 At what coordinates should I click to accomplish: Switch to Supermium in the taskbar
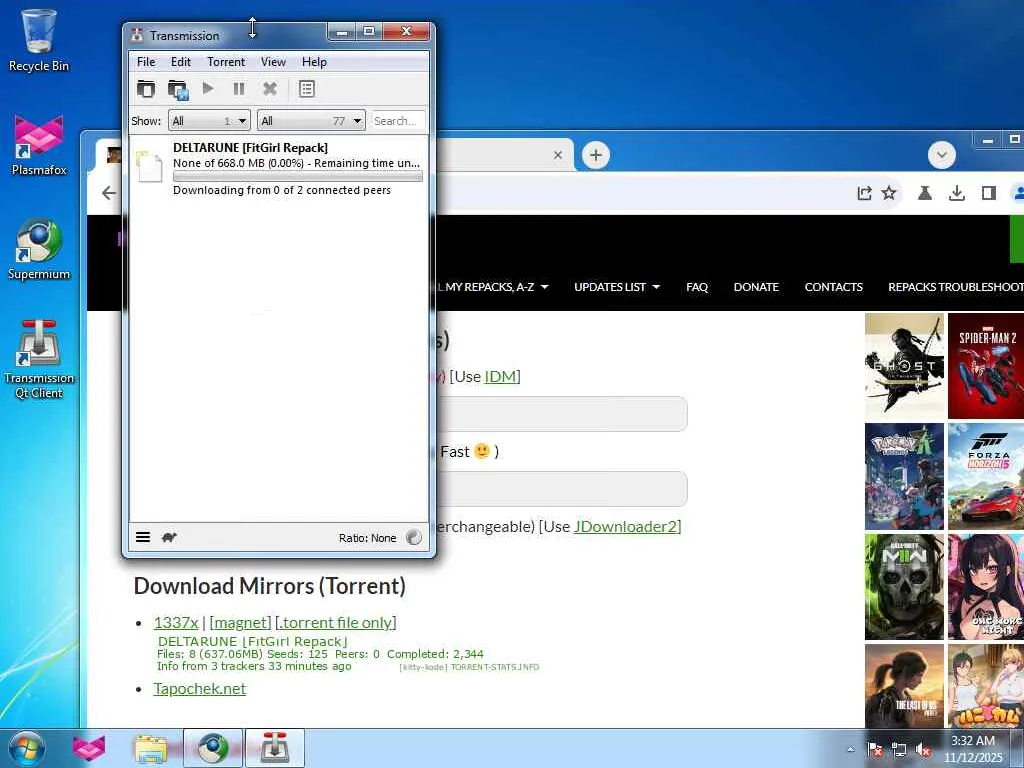pyautogui.click(x=213, y=748)
